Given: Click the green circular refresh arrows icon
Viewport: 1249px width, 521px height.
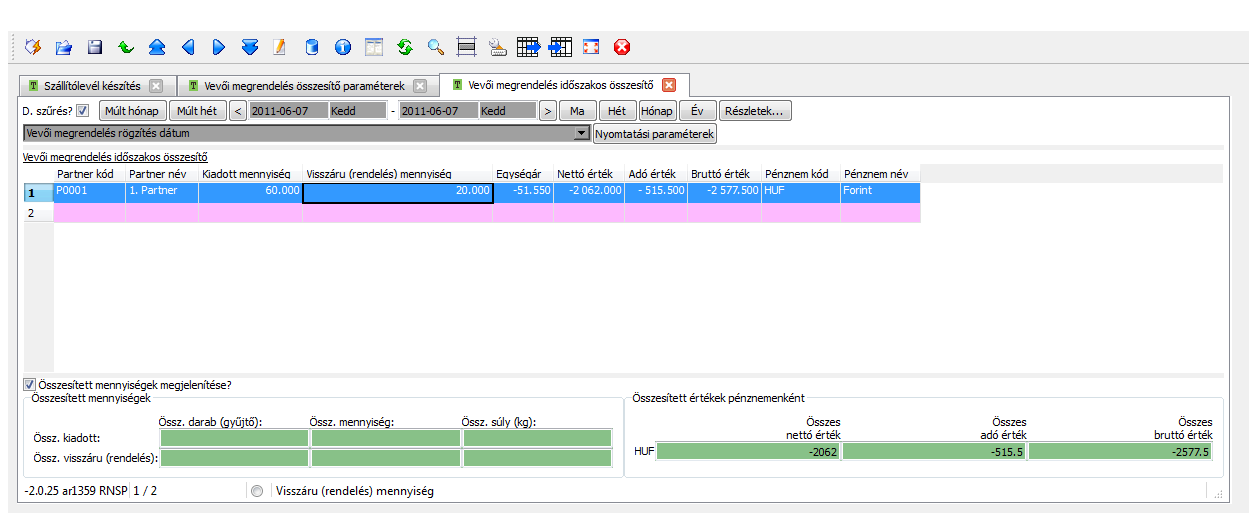Looking at the screenshot, I should click(x=405, y=46).
